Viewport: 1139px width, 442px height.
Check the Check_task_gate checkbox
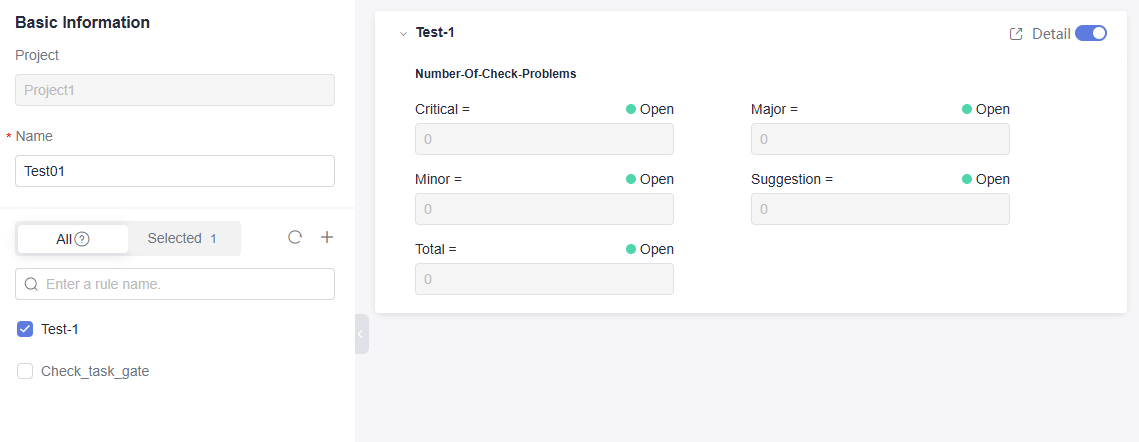pyautogui.click(x=25, y=371)
